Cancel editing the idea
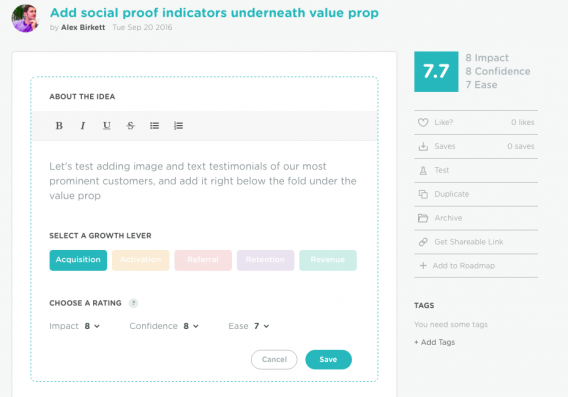 pyautogui.click(x=274, y=360)
